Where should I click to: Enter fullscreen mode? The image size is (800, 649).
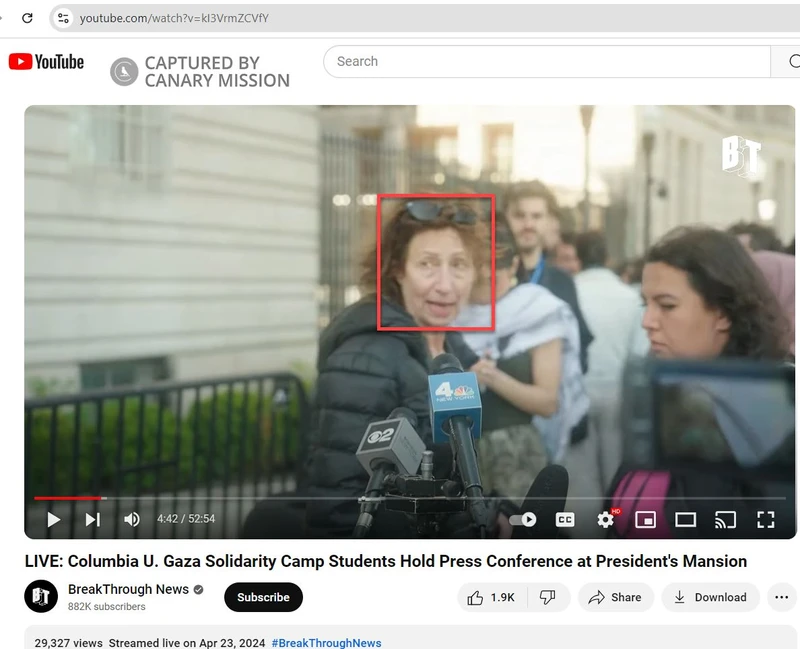766,519
